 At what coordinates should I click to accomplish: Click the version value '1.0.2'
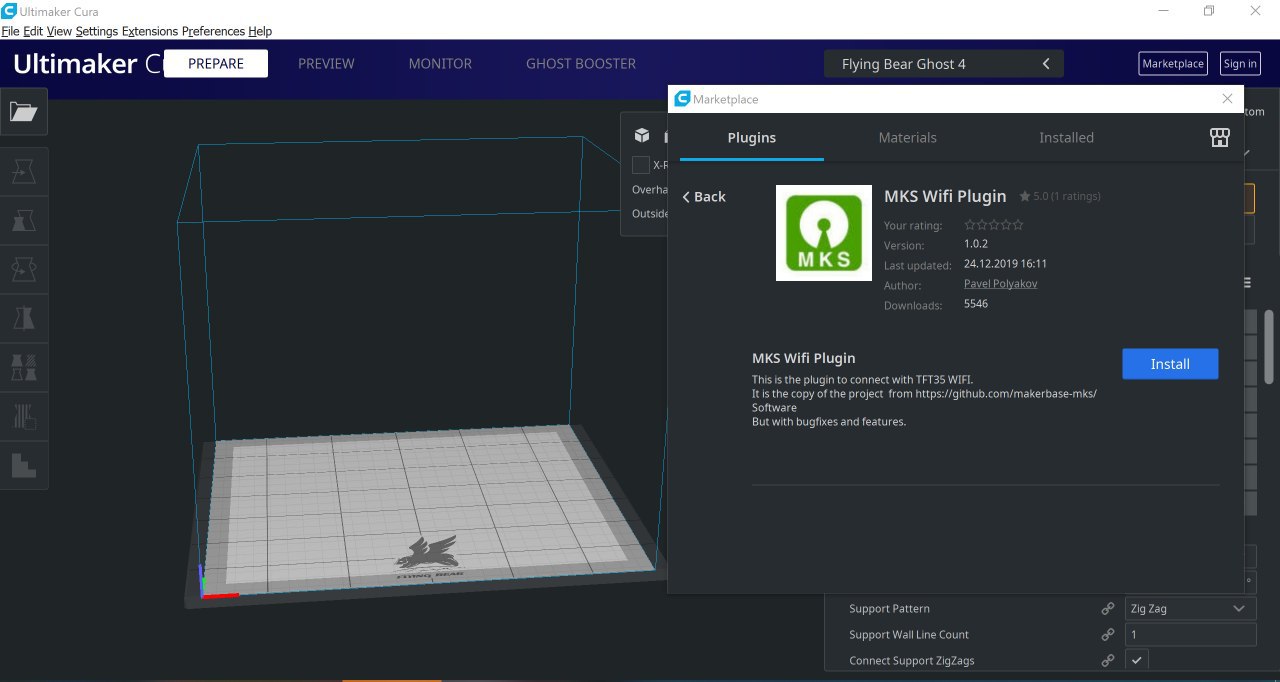point(976,244)
